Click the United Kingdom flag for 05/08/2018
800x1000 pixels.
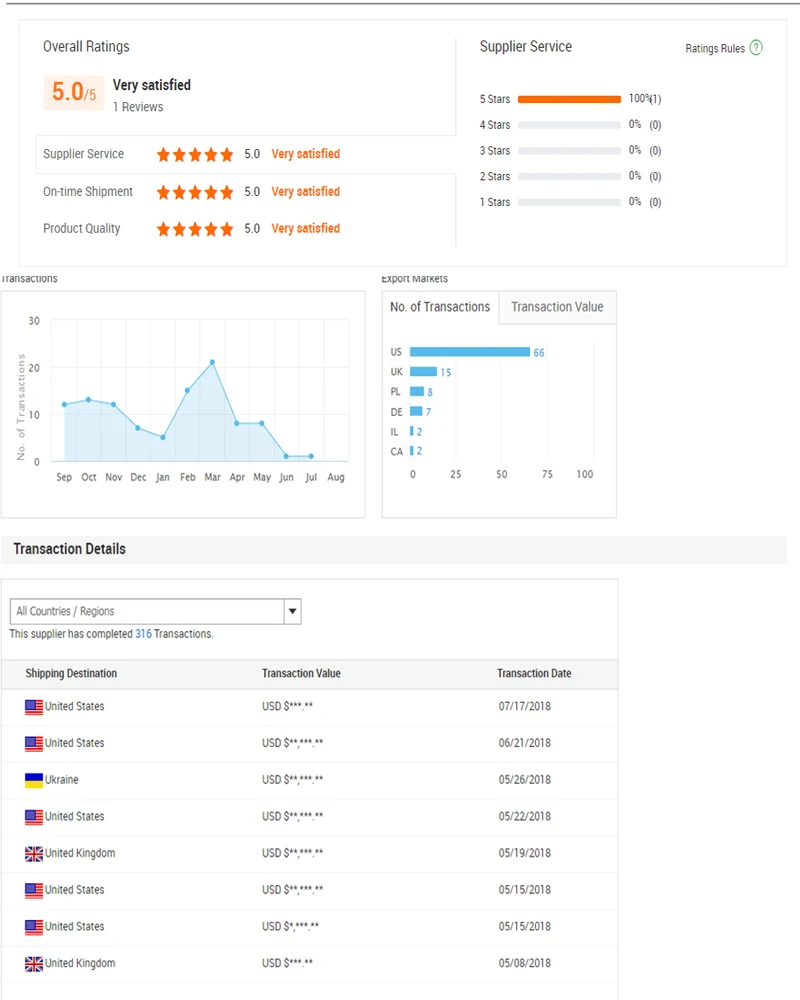coord(34,964)
